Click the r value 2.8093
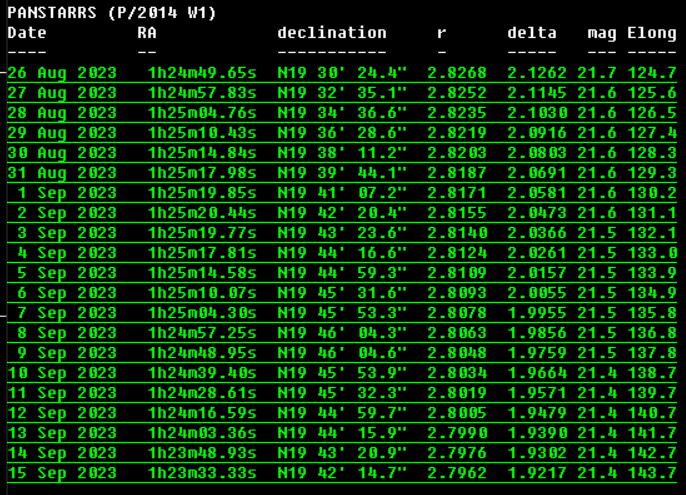The height and width of the screenshot is (495, 686). (457, 293)
